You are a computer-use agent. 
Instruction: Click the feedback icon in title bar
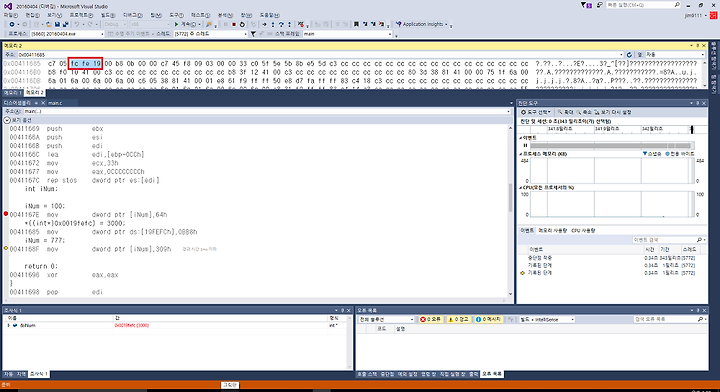coord(600,5)
